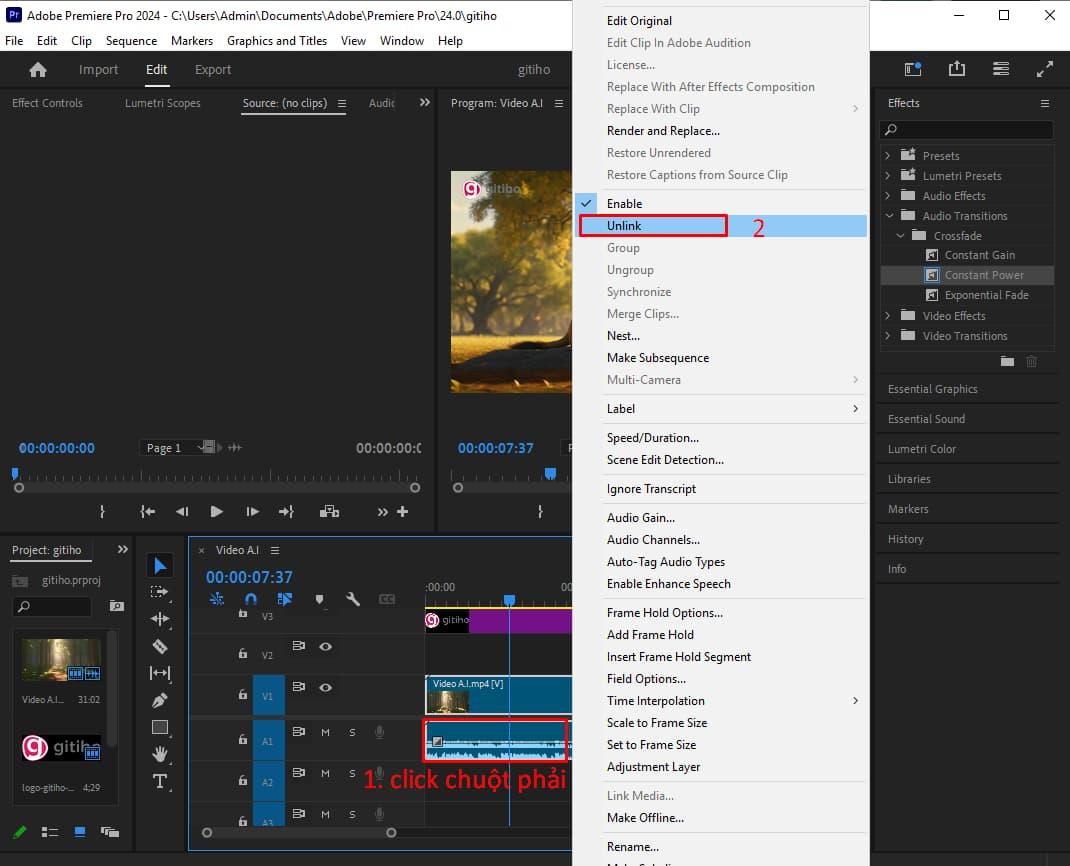Click the program monitor playhead marker

point(550,473)
